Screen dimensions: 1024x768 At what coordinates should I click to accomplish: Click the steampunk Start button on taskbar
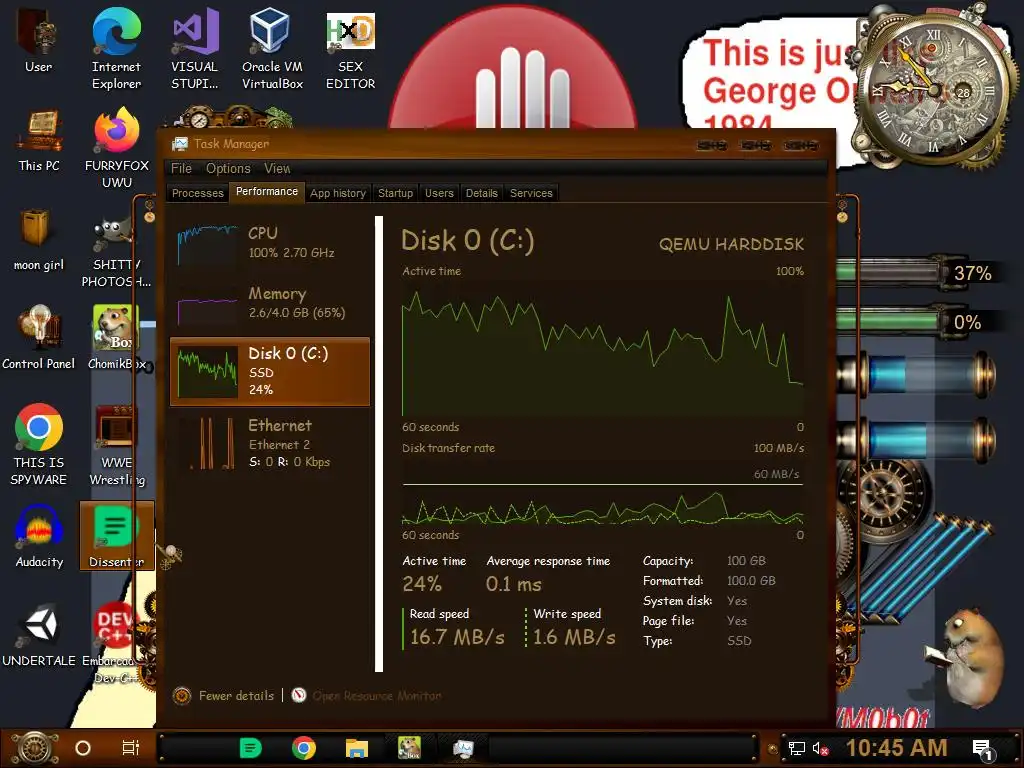34,748
